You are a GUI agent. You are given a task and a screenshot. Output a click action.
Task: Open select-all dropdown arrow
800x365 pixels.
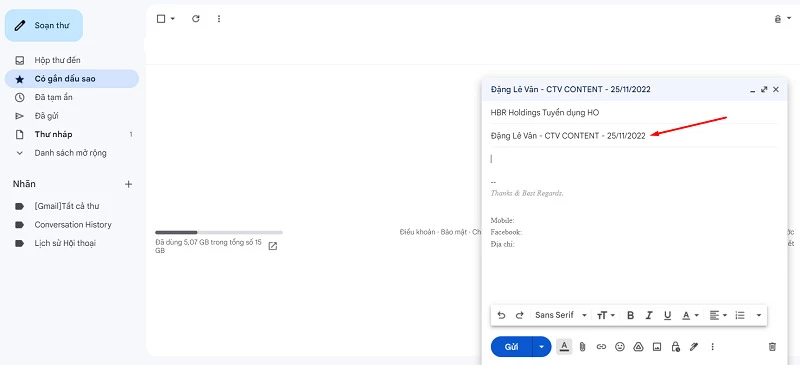tap(172, 19)
